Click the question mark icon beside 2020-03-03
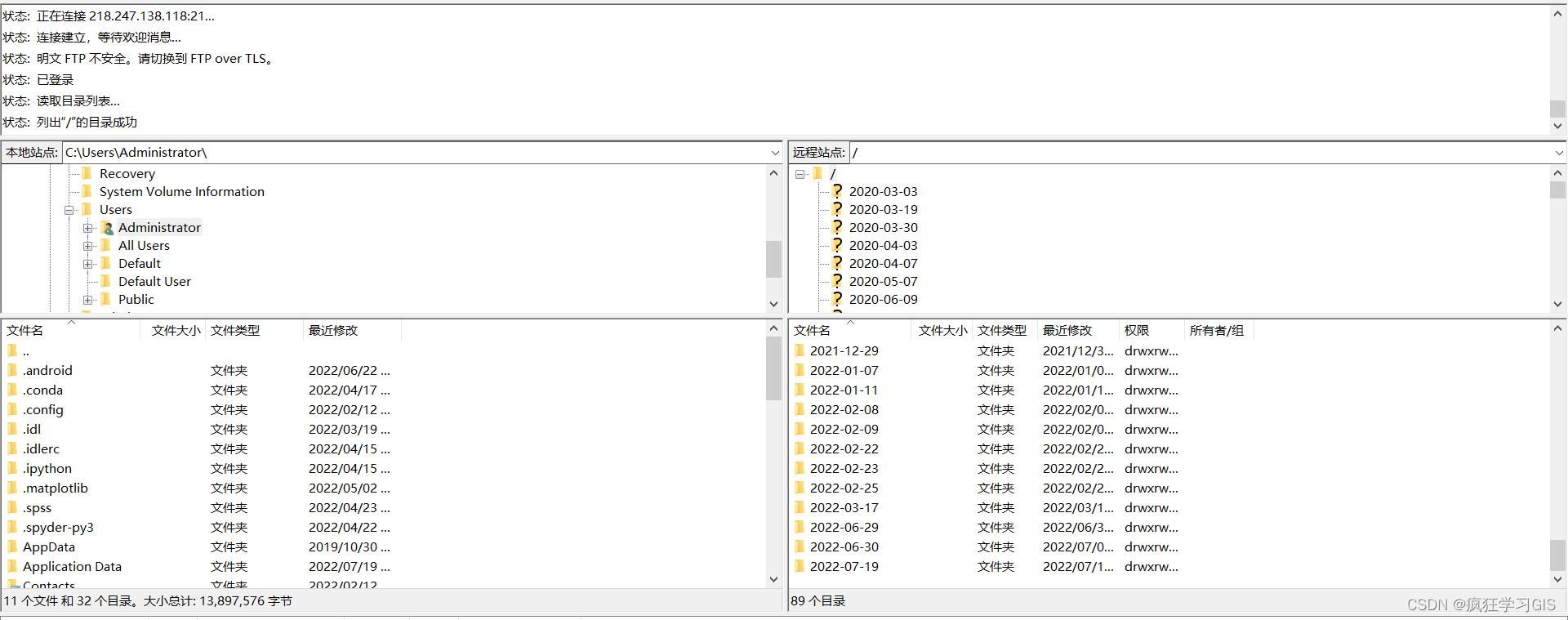This screenshot has width=1568, height=620. coord(837,191)
